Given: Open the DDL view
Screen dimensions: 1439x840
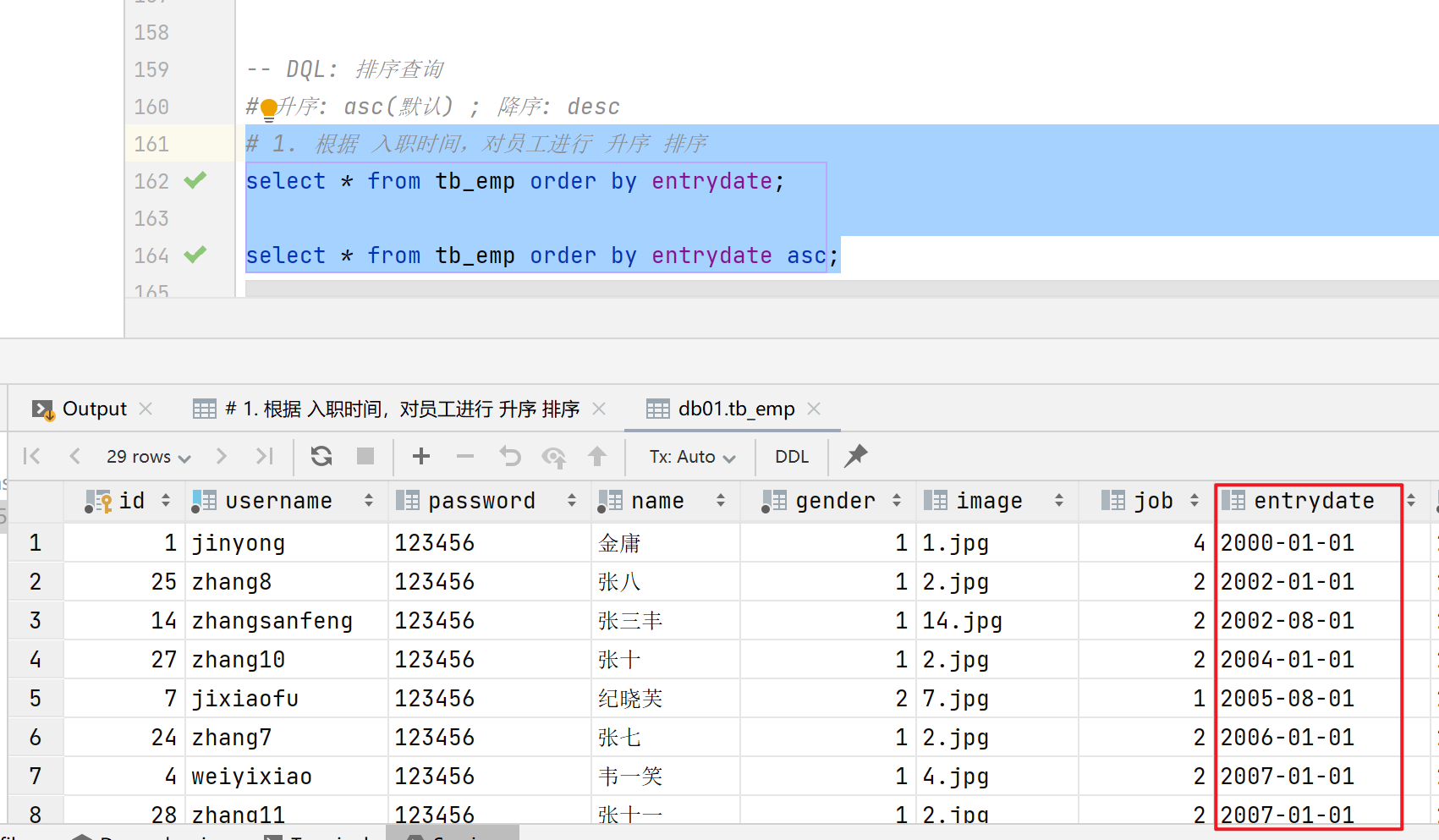Looking at the screenshot, I should 792,457.
